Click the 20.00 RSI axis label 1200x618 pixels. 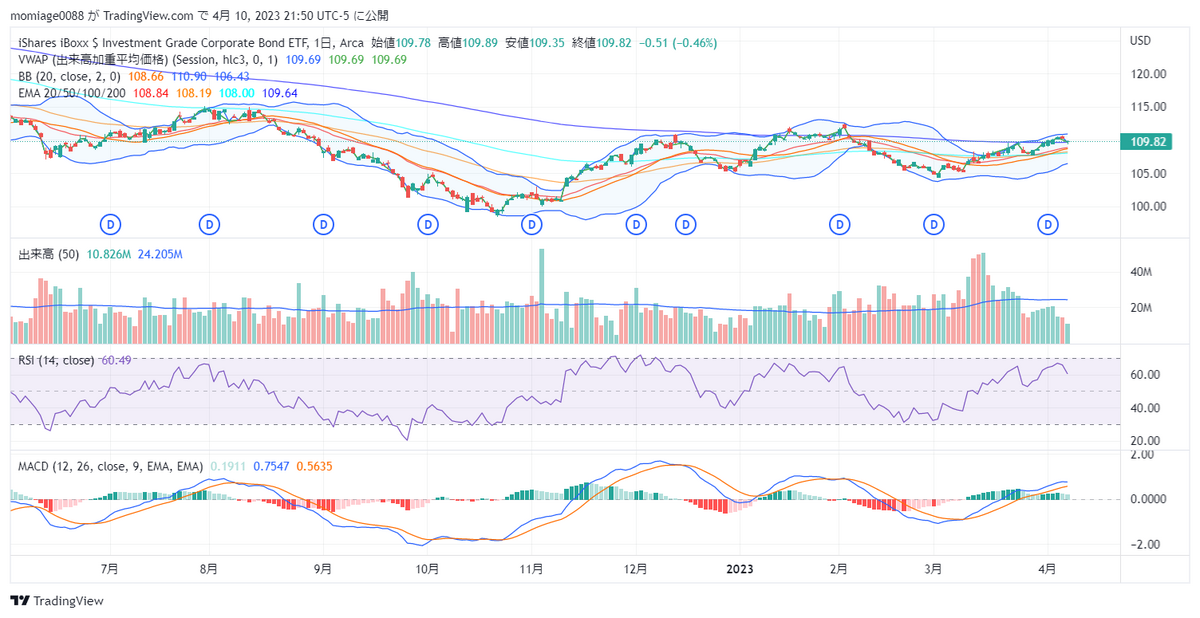coord(1145,441)
